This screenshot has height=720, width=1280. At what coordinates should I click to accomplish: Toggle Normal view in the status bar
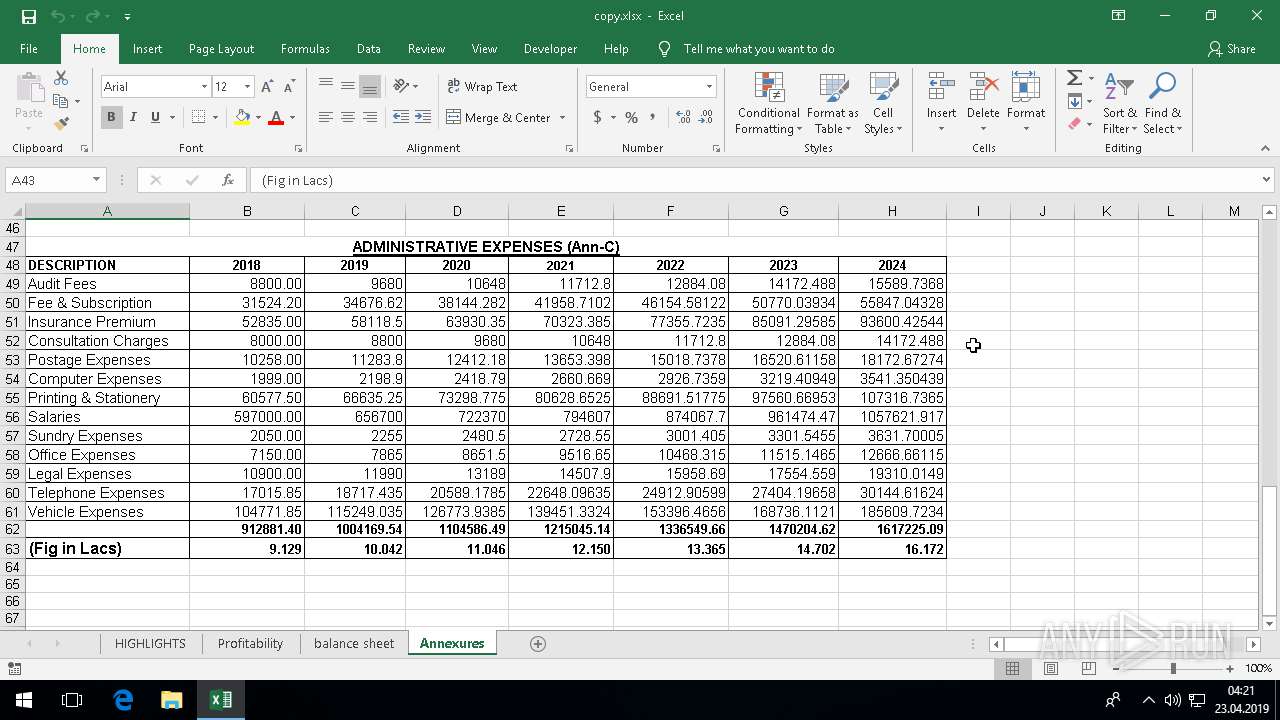click(1012, 668)
